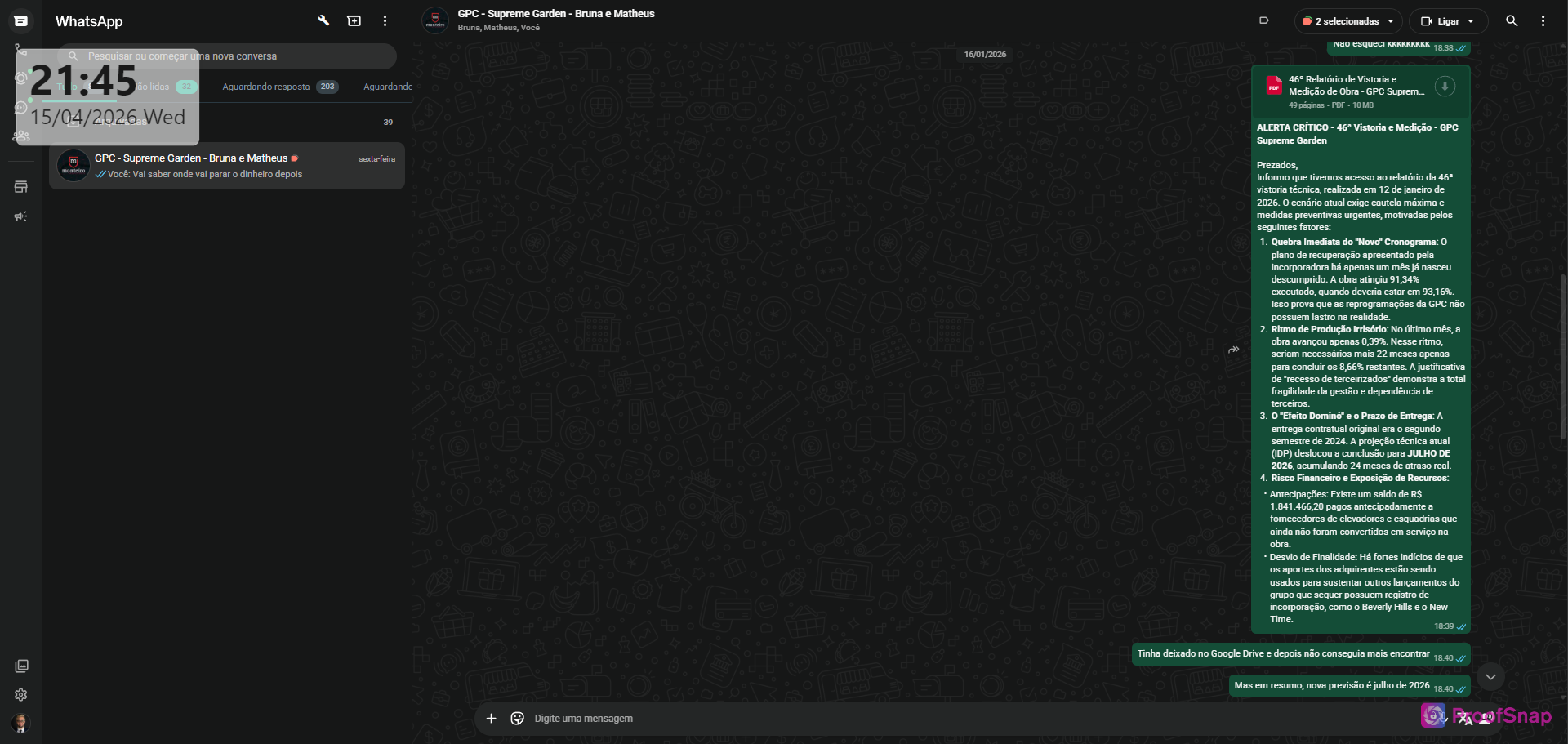
Task: Download the 46° Relatório PDF attachment
Action: pyautogui.click(x=1445, y=87)
